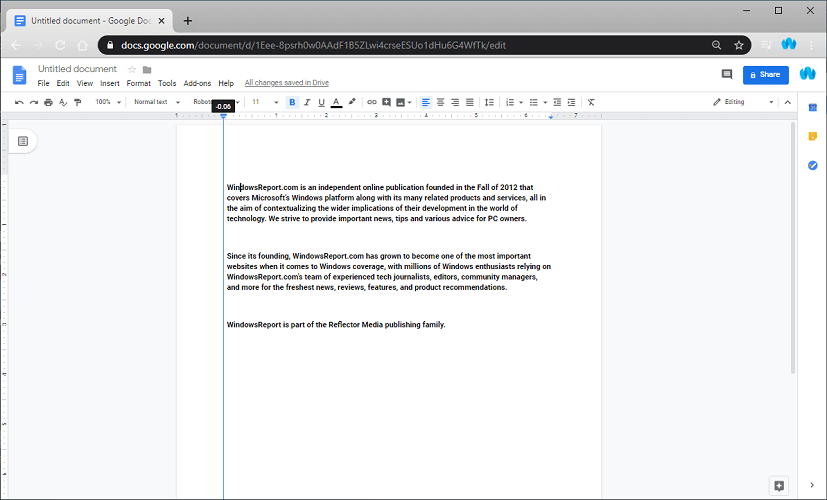Toggle the bulleted list

(x=534, y=102)
